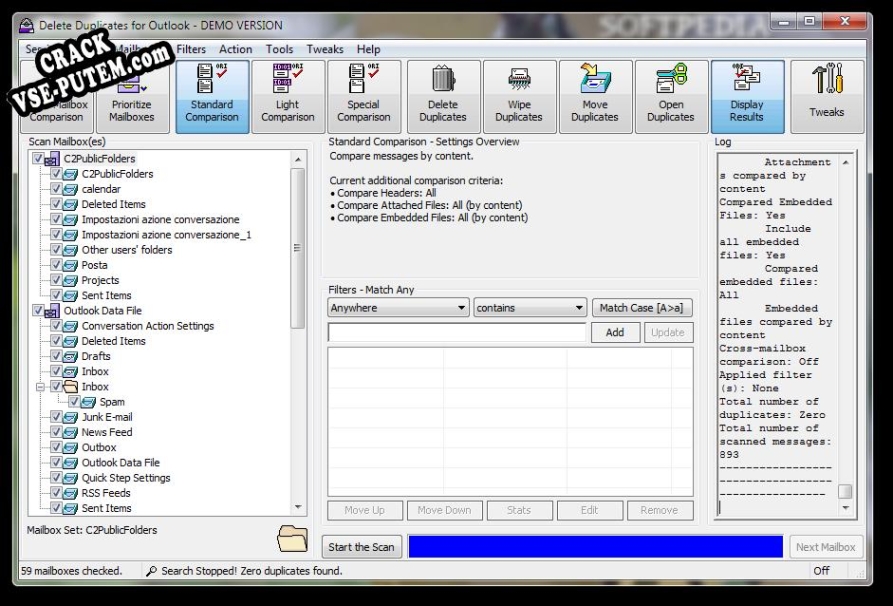893x606 pixels.
Task: Uncheck the Junk E-mail checkbox
Action: [56, 417]
